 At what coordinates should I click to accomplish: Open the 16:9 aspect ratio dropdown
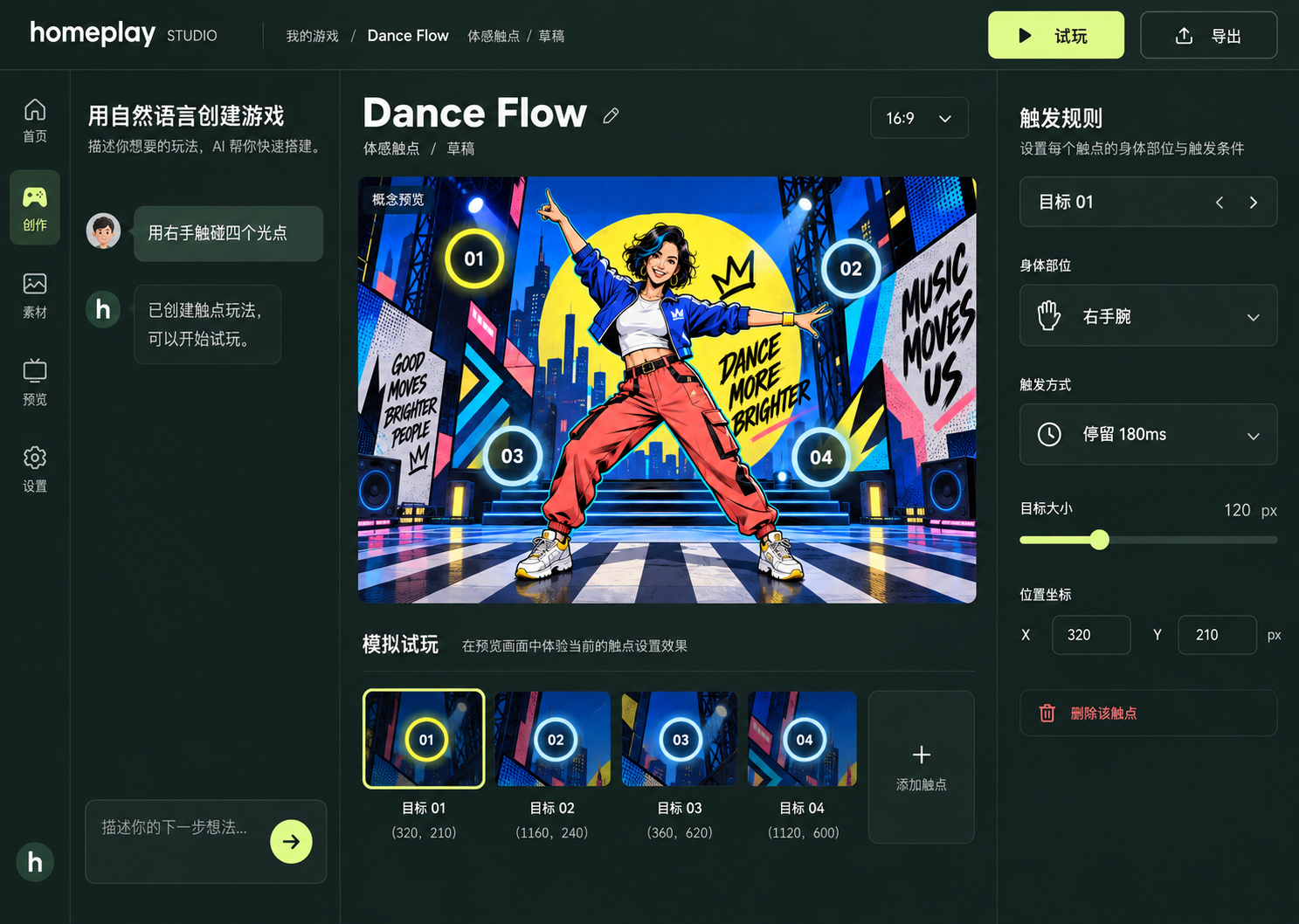(x=919, y=118)
